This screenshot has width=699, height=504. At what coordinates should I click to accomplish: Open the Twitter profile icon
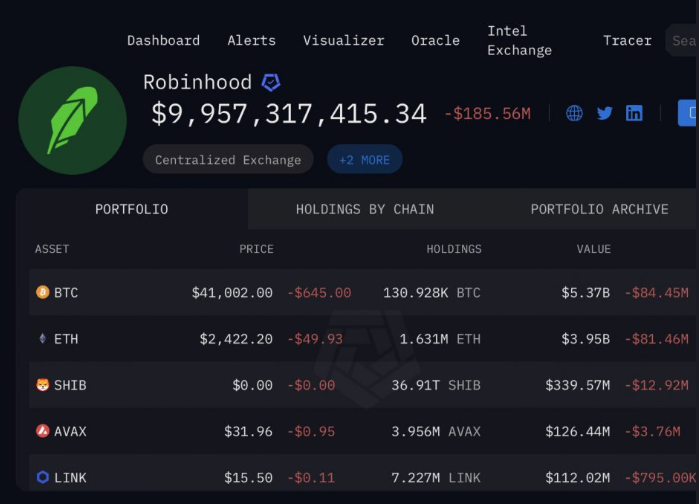[x=604, y=113]
